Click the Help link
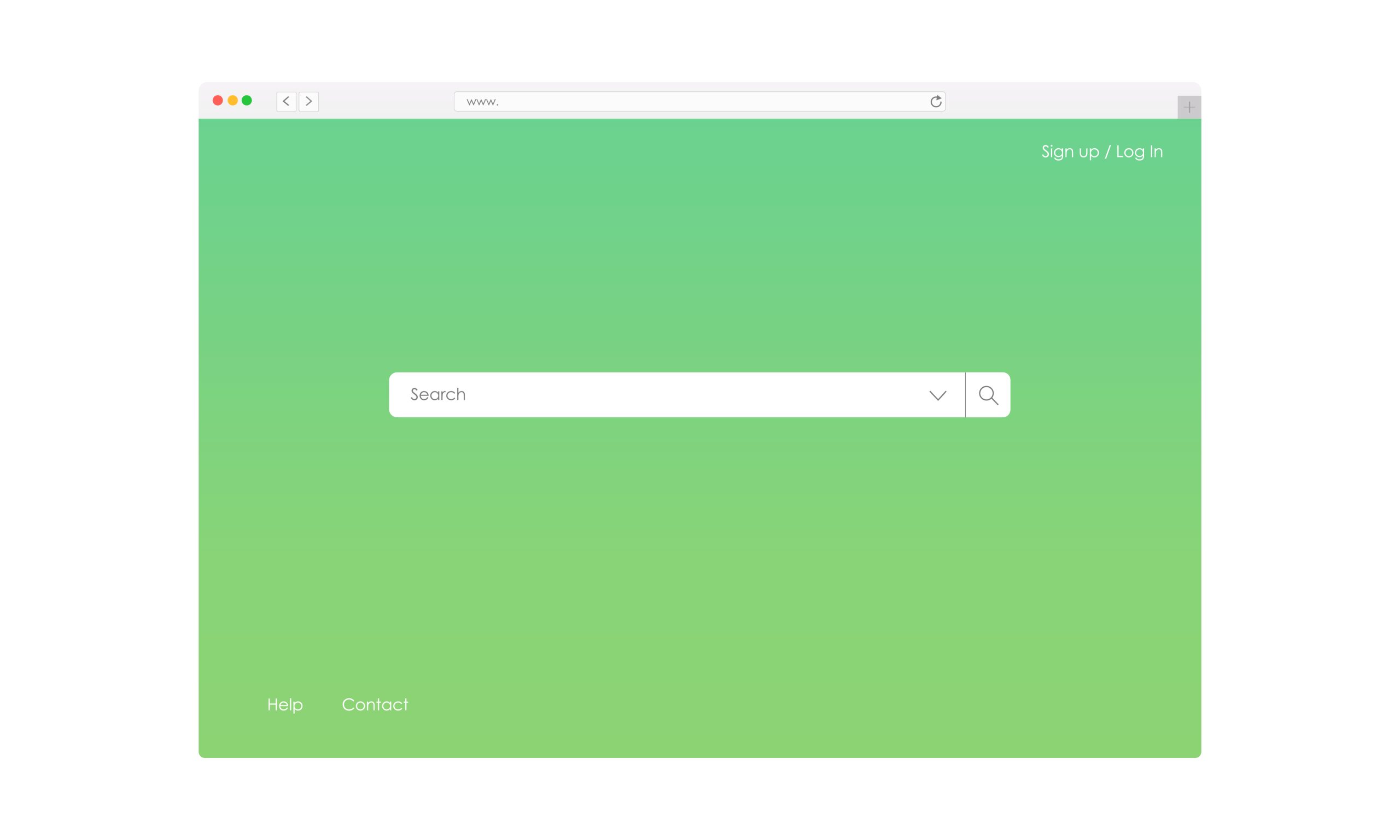 coord(284,704)
